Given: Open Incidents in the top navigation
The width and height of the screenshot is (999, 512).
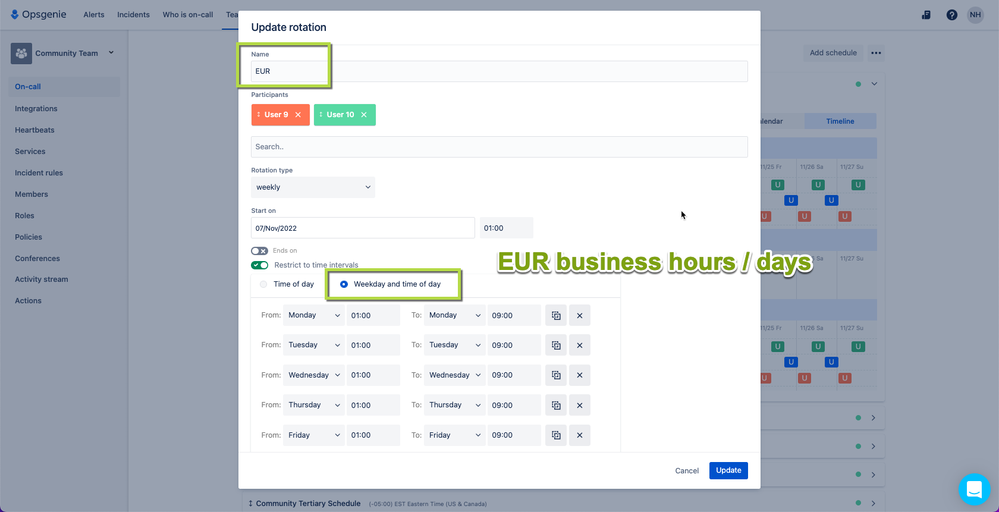Looking at the screenshot, I should 133,15.
